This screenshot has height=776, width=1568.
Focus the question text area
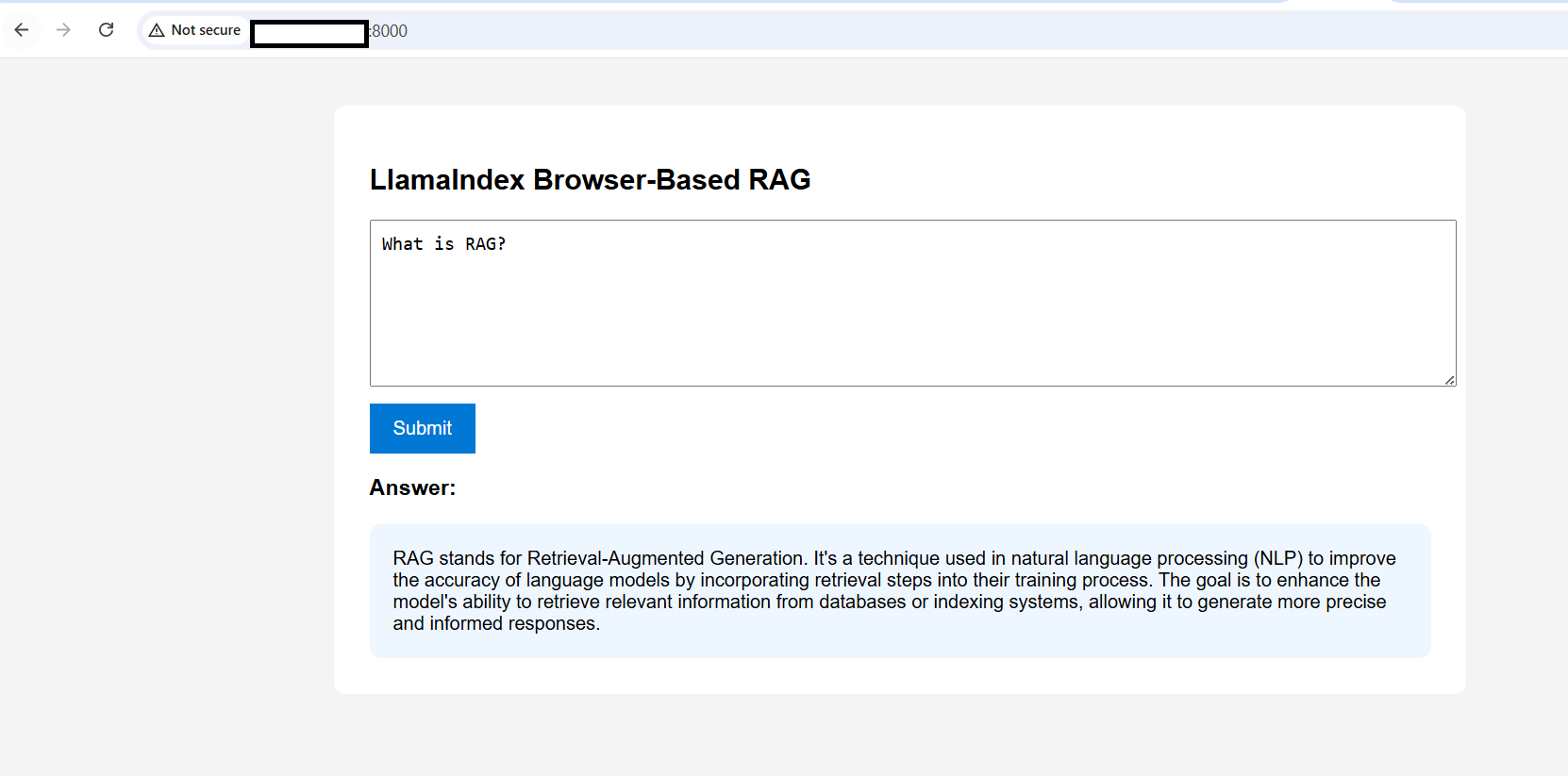(912, 303)
